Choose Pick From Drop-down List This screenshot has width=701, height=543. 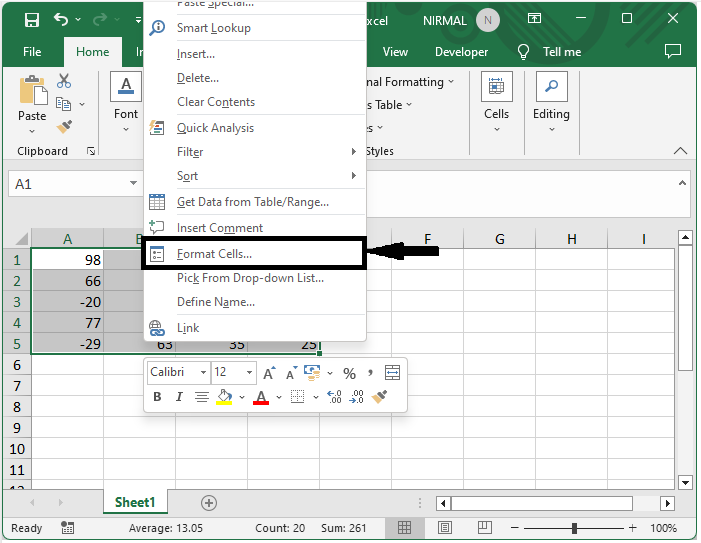point(254,278)
